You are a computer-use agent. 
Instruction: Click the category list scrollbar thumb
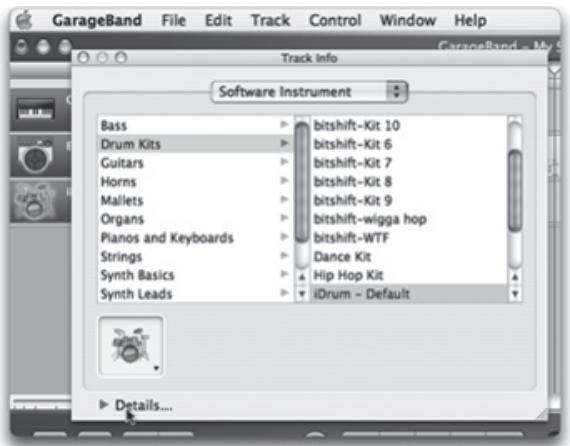click(302, 182)
